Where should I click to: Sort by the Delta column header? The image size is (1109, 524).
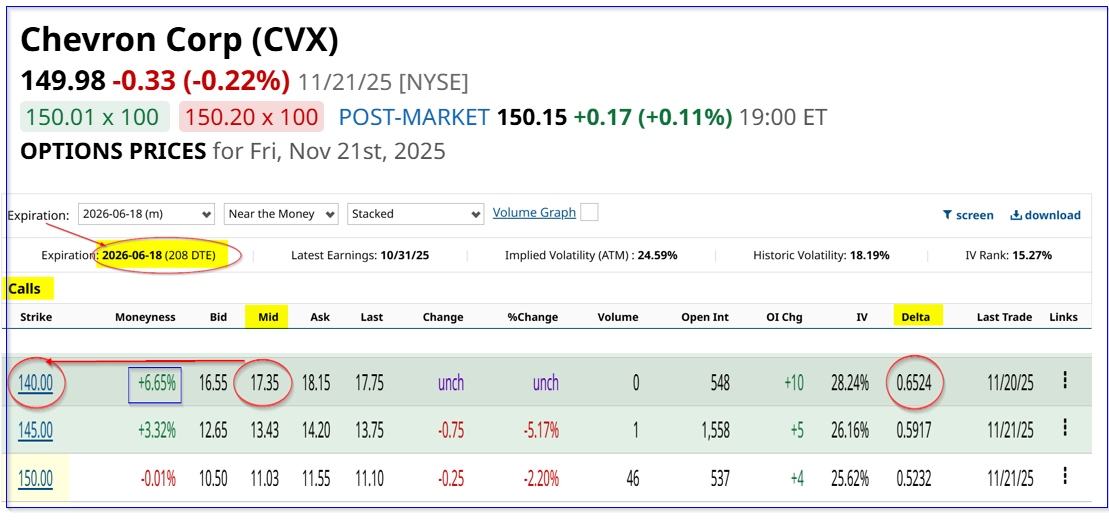point(915,317)
